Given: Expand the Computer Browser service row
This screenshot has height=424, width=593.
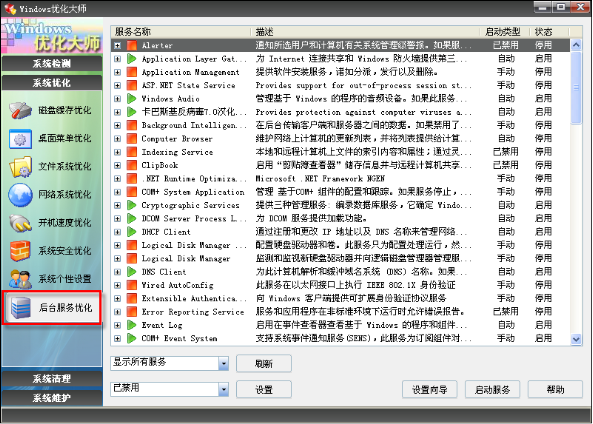Looking at the screenshot, I should coord(117,139).
